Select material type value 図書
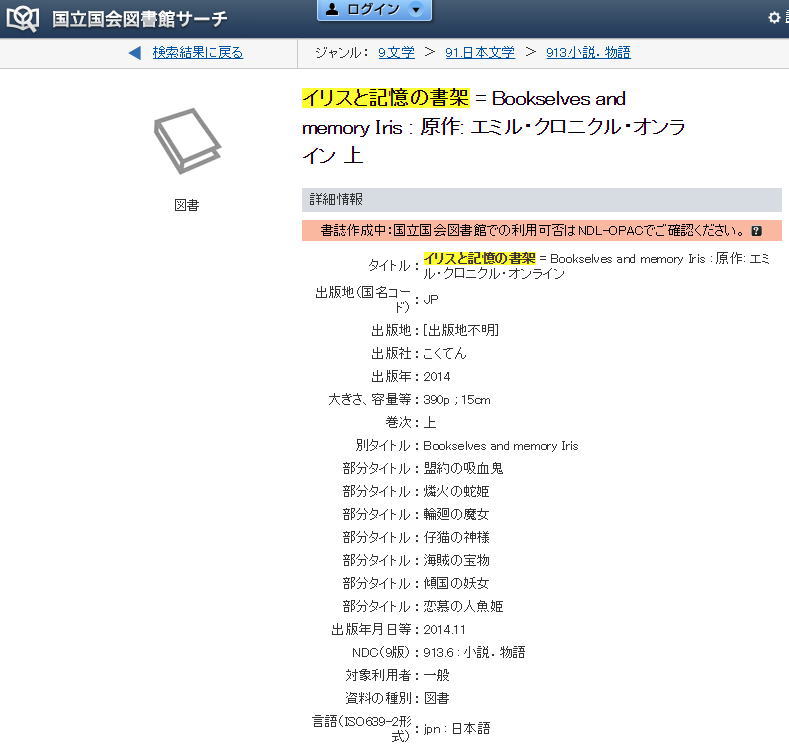Screen dimensions: 789x751 pyautogui.click(x=436, y=699)
